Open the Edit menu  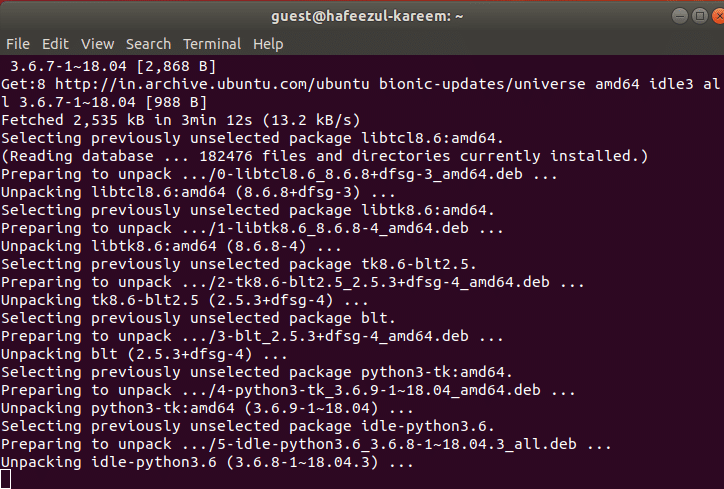click(55, 44)
